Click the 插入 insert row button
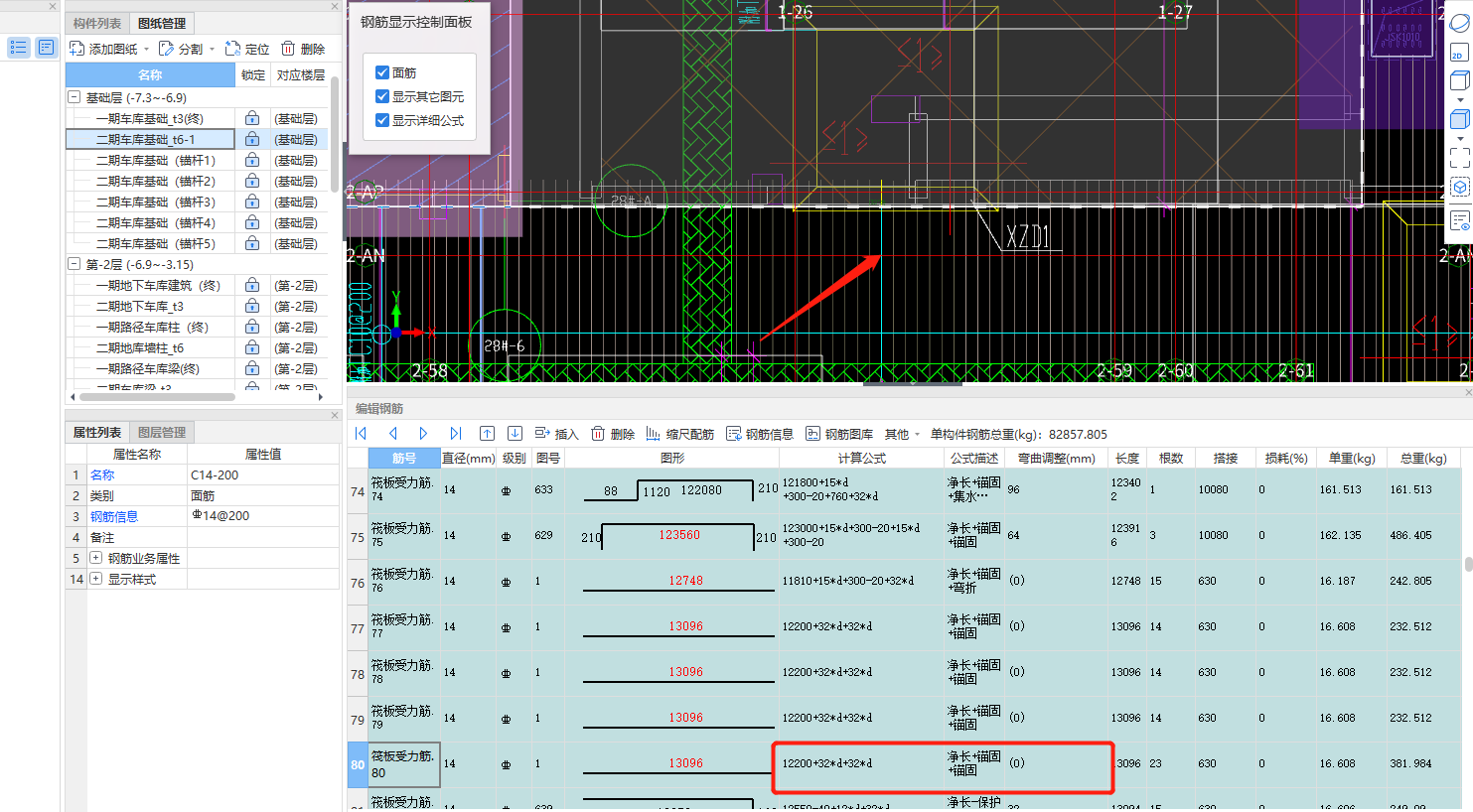This screenshot has height=812, width=1473. (x=556, y=434)
